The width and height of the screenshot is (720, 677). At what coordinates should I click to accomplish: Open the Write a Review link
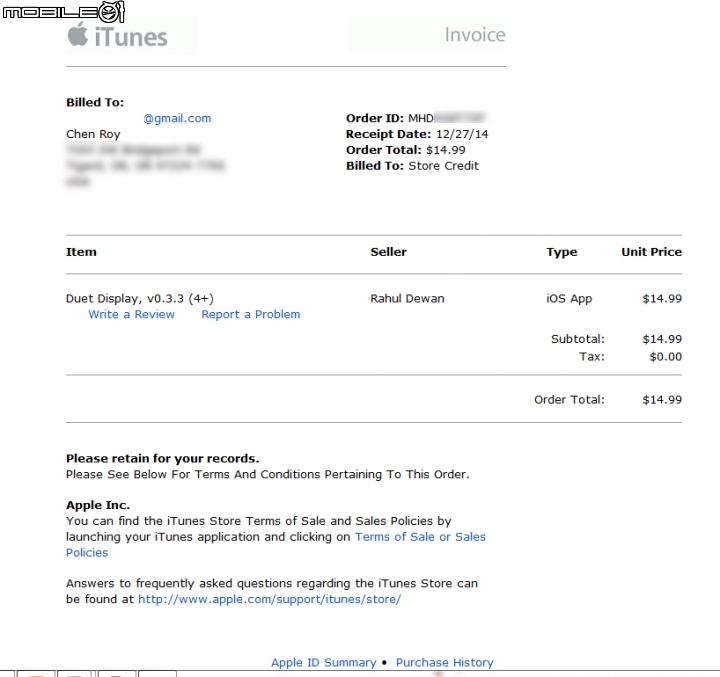pyautogui.click(x=131, y=315)
